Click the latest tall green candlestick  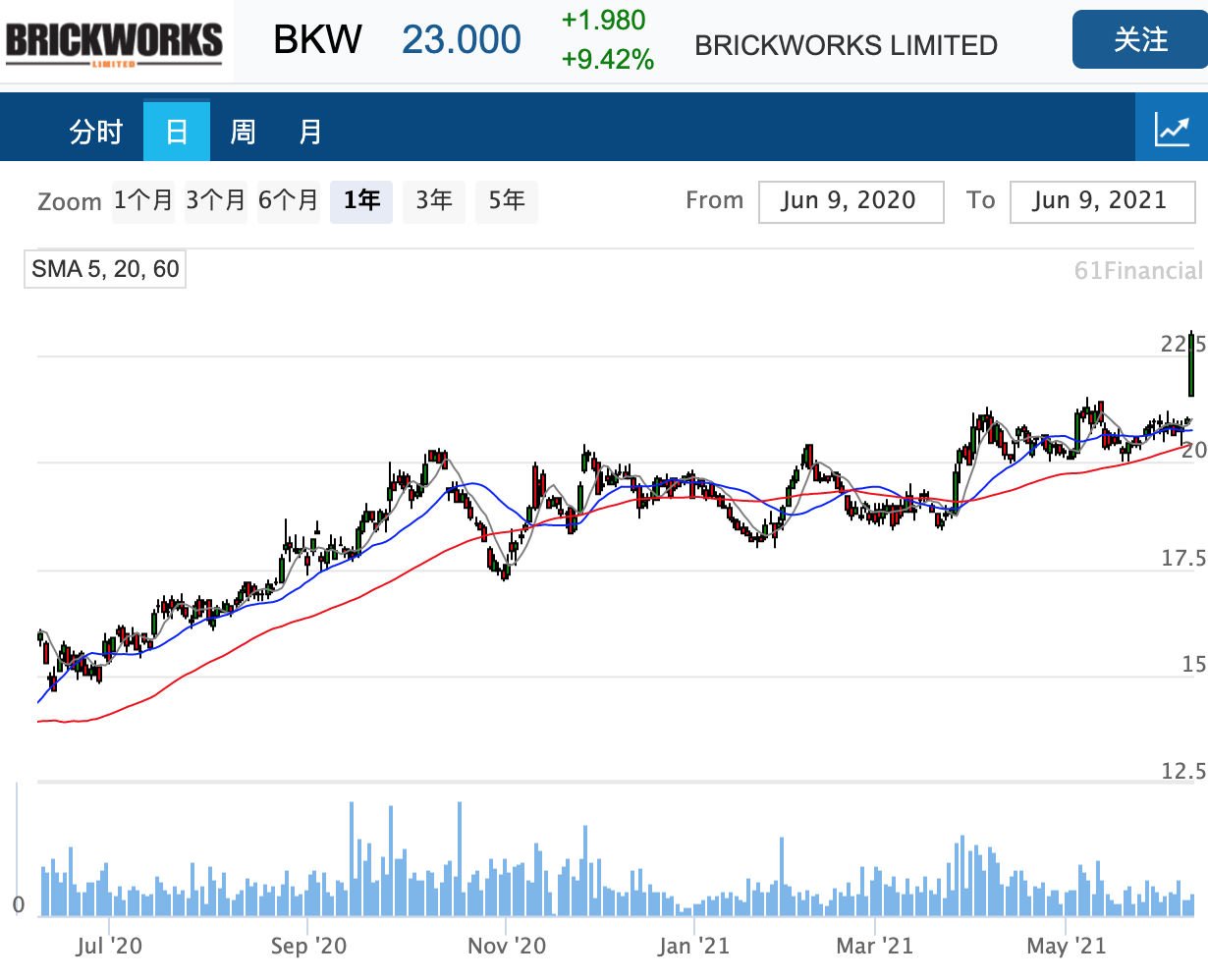tap(1191, 365)
